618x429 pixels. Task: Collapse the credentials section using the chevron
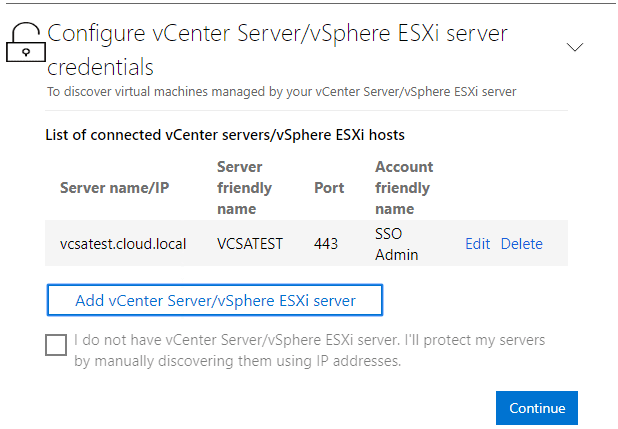(x=575, y=47)
